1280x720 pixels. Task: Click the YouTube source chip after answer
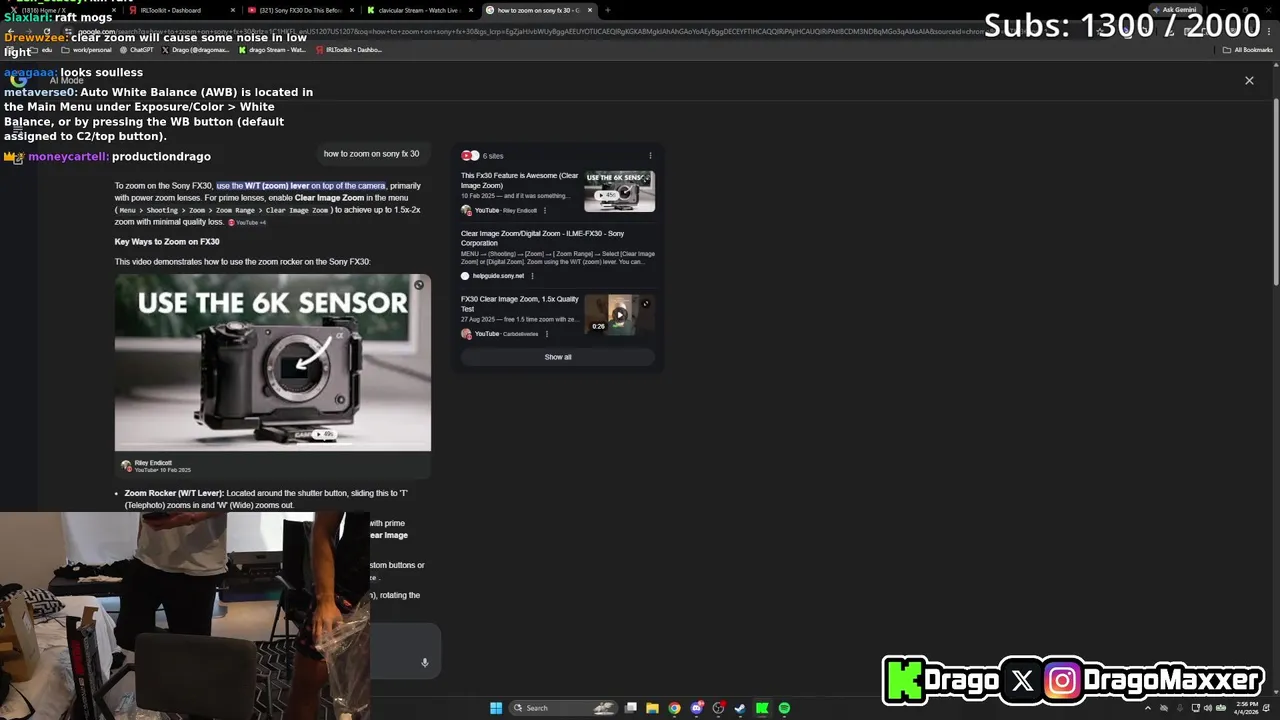247,222
